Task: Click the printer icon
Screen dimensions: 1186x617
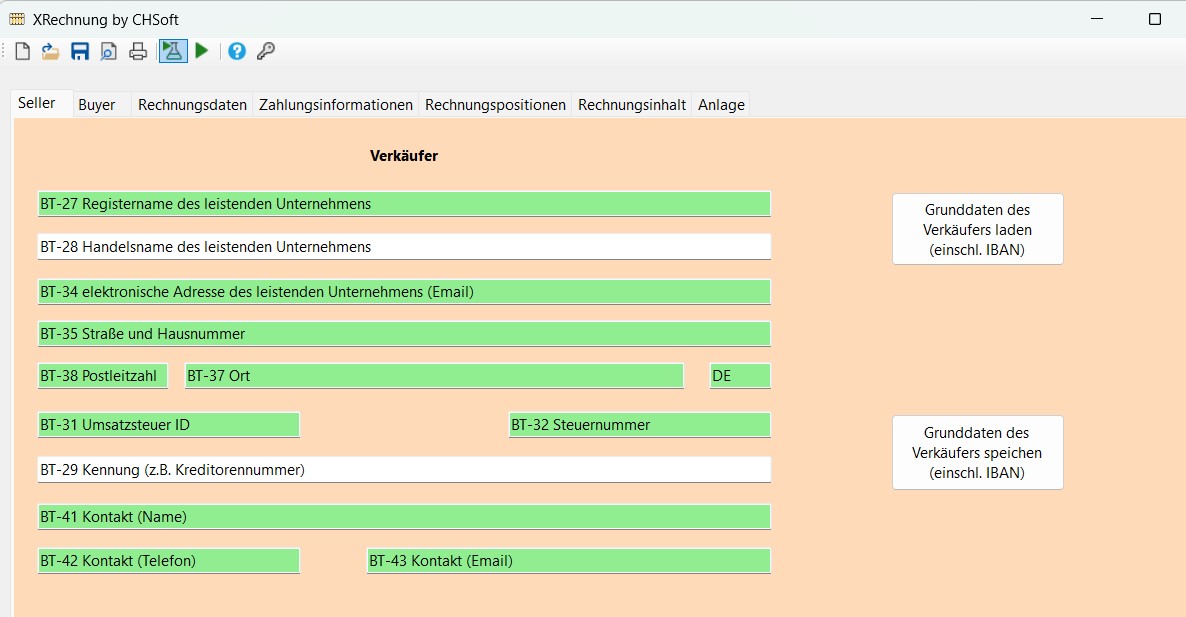Action: (x=138, y=51)
